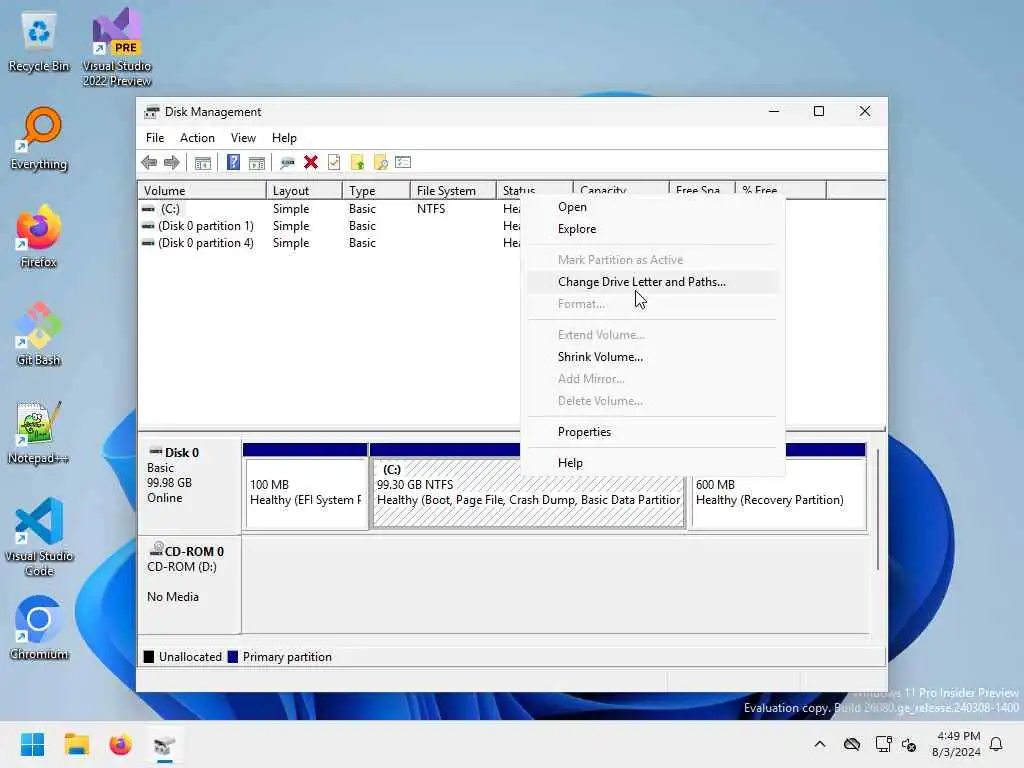Select the (Disk 0 partition 4) row
The width and height of the screenshot is (1024, 768).
click(x=329, y=243)
